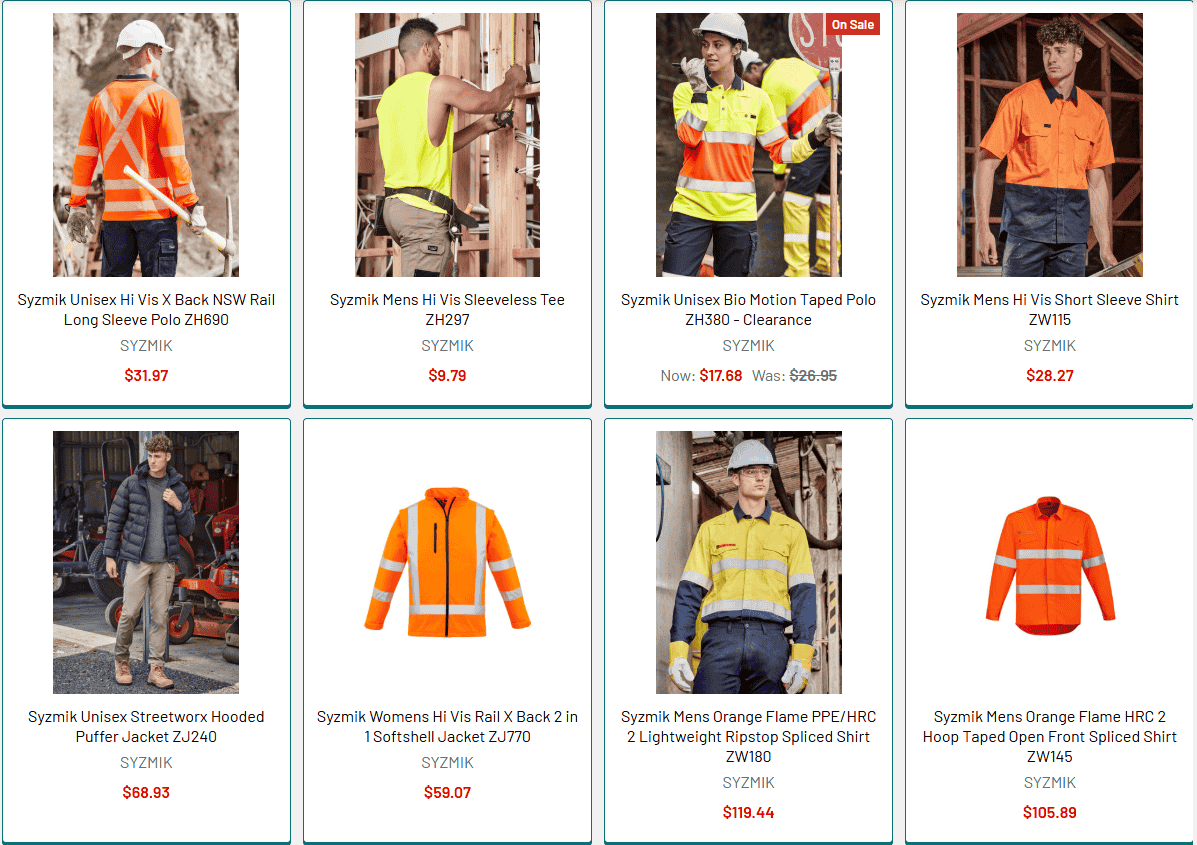
Task: Click the $59.07 price
Action: (447, 792)
